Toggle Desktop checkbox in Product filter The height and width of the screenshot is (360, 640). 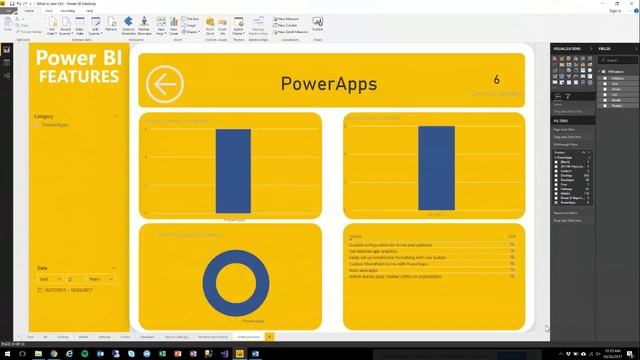[x=556, y=176]
